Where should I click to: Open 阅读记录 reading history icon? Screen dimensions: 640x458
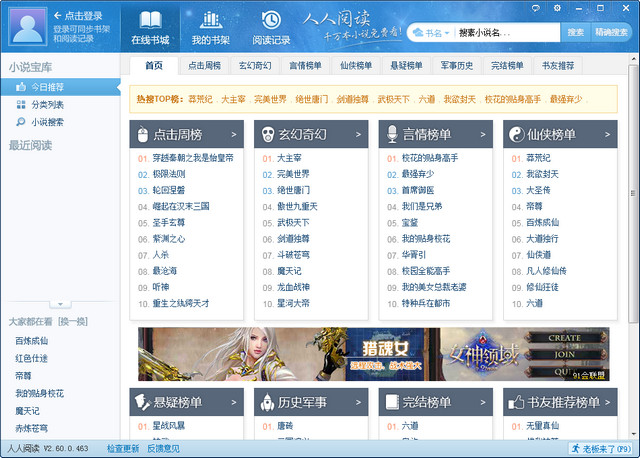pos(271,28)
